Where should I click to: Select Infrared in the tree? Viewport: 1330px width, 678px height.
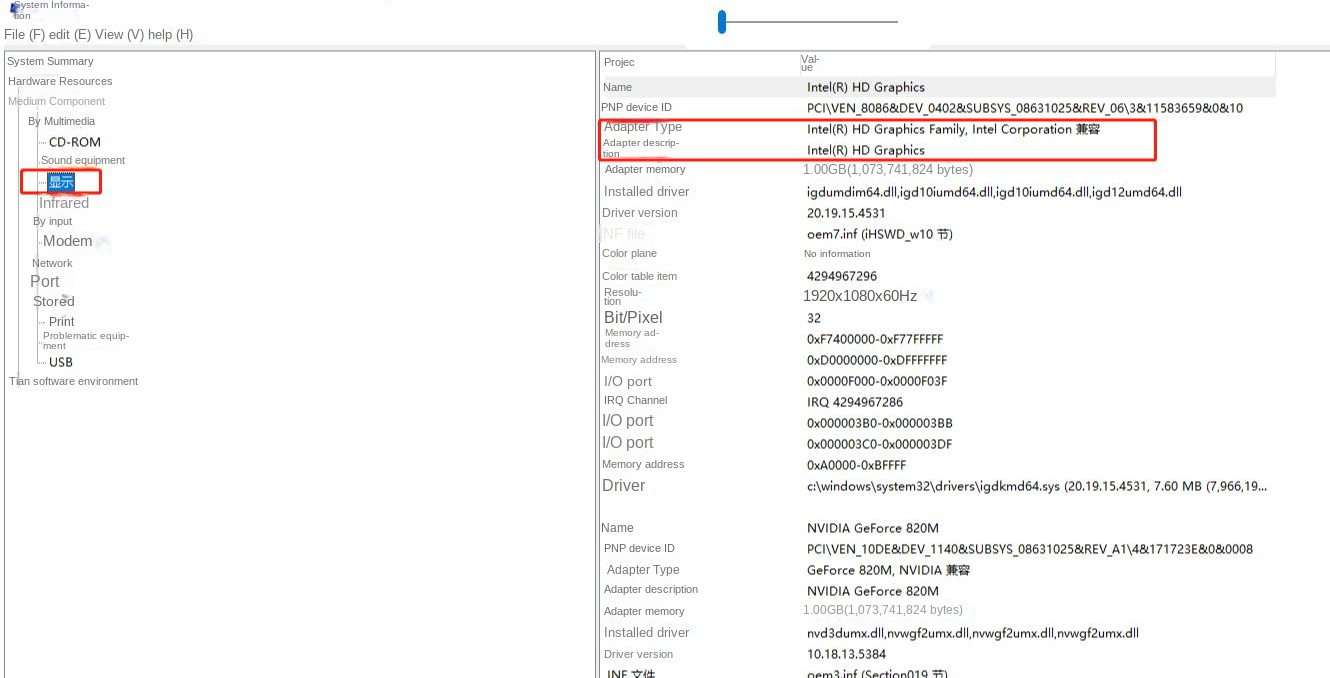pyautogui.click(x=64, y=203)
